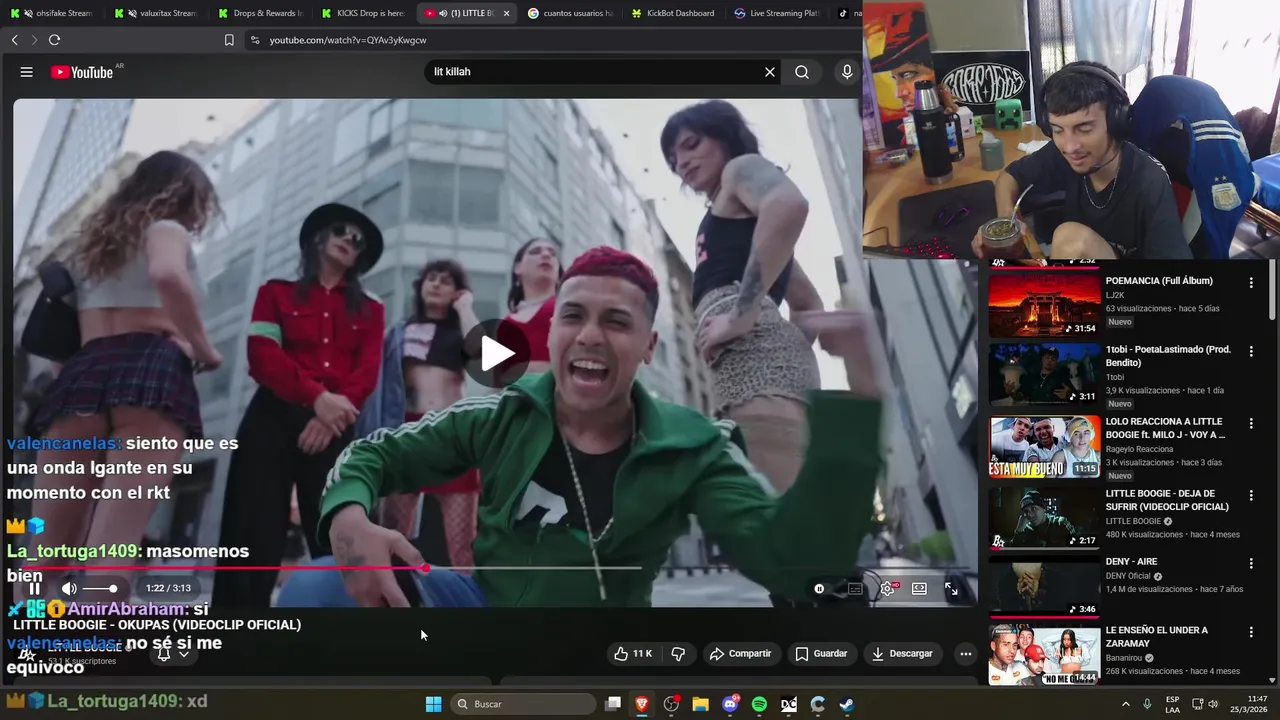Open the Live Streaming Platform tab
The width and height of the screenshot is (1280, 720).
[778, 13]
